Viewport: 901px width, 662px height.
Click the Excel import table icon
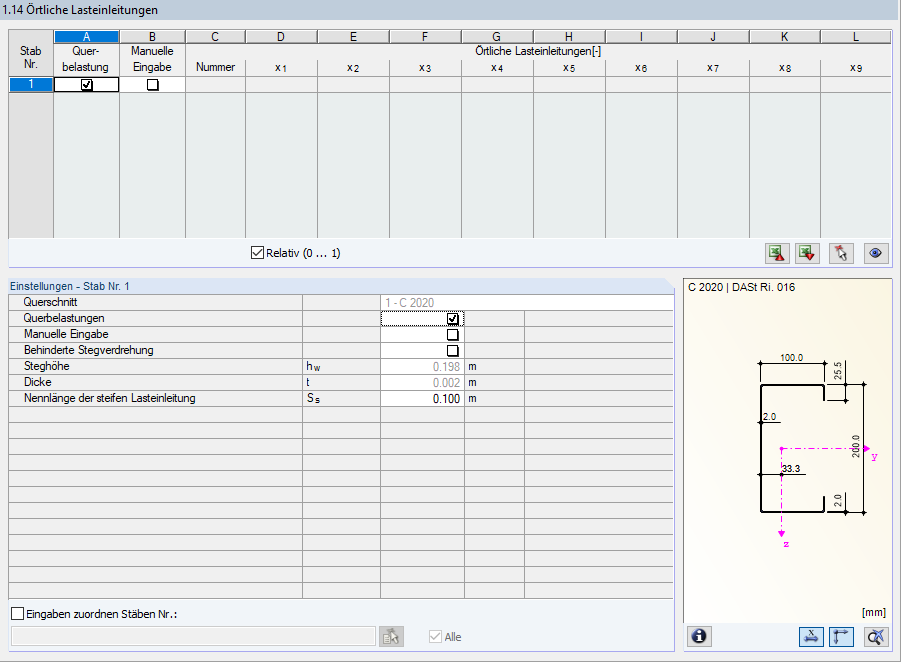[x=807, y=253]
